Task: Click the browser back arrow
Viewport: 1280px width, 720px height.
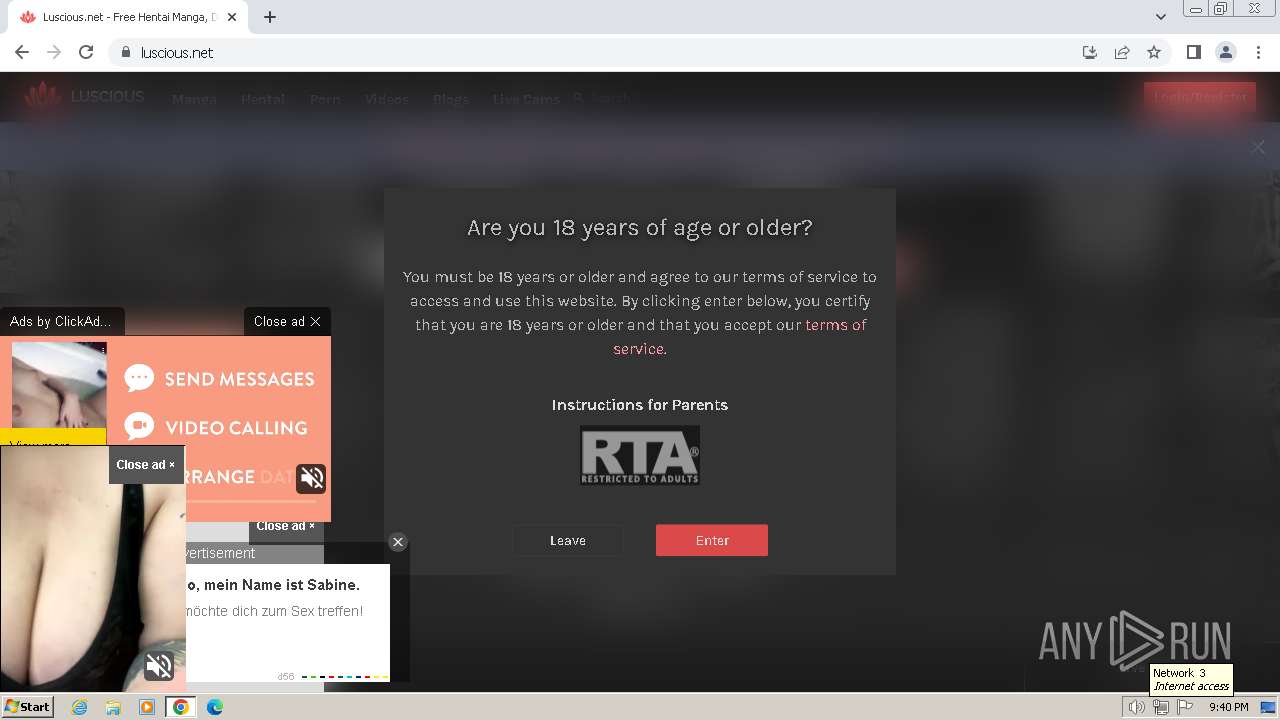Action: 22,52
